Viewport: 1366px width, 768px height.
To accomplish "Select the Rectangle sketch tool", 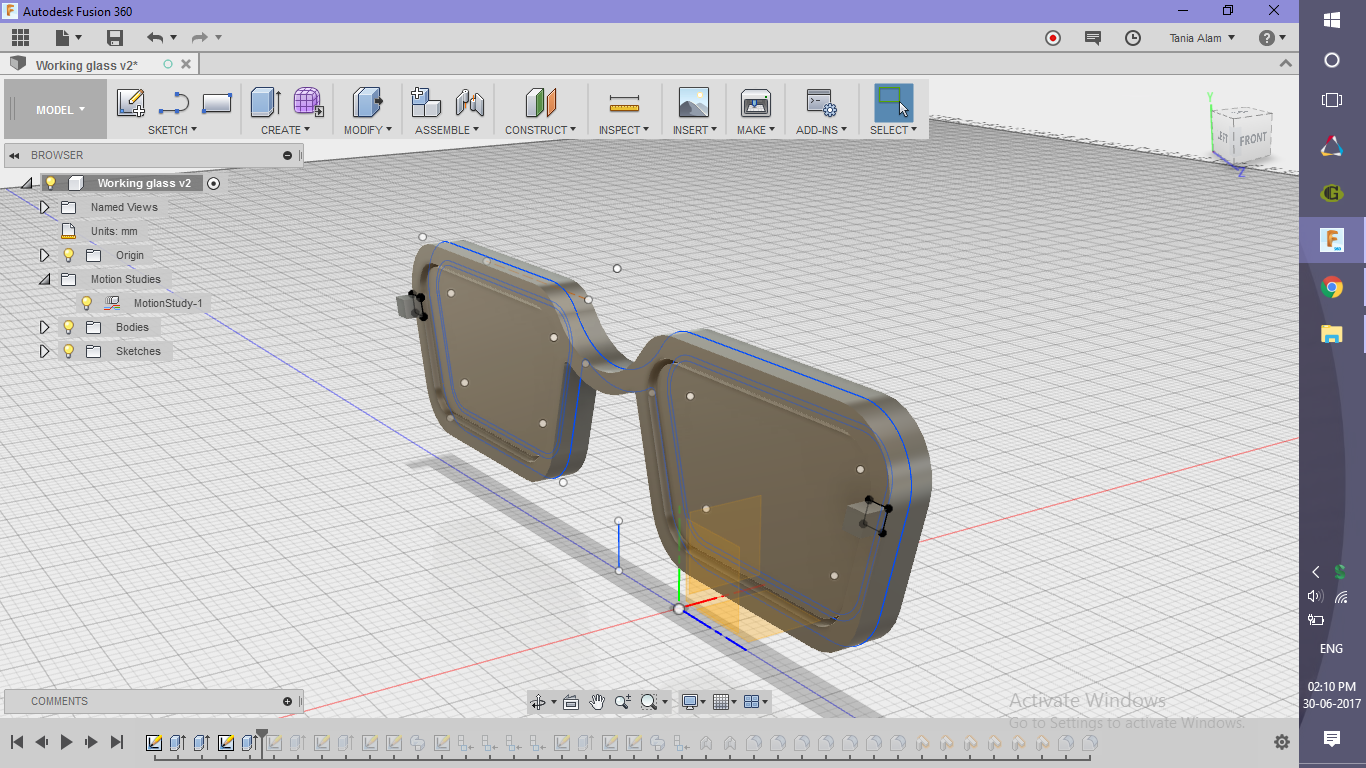I will pos(217,103).
